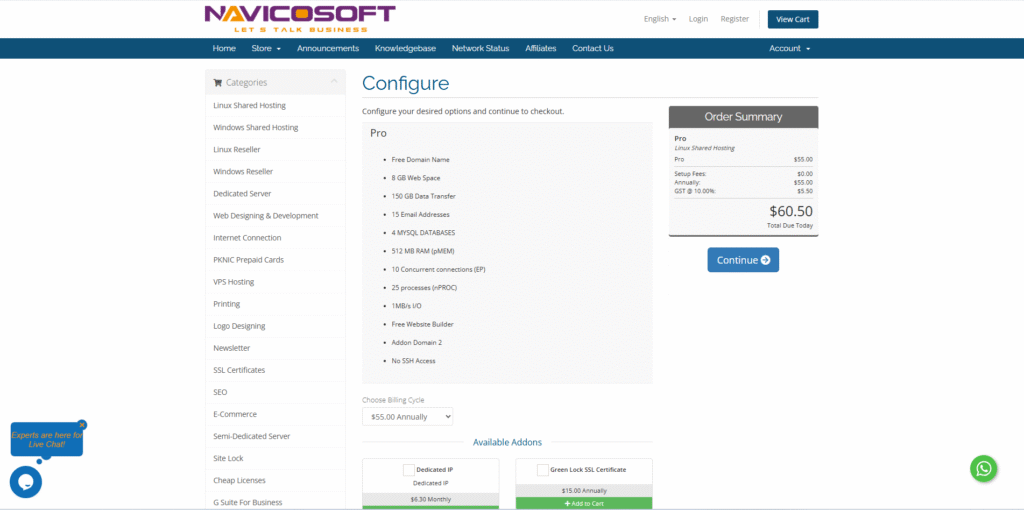Expand the Account menu
1024x510 pixels.
[x=789, y=48]
